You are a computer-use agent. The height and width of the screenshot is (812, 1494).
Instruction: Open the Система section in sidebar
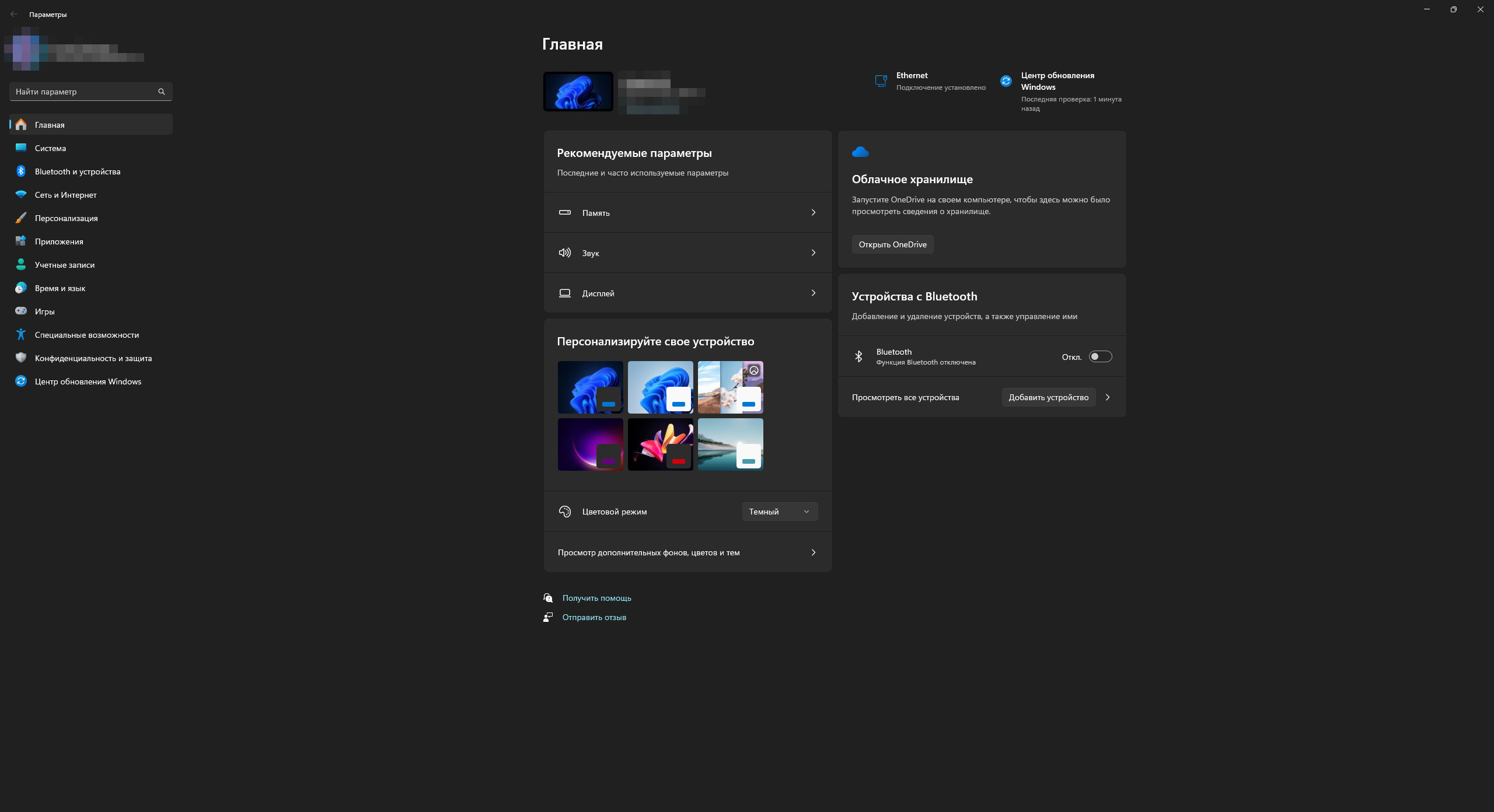point(50,148)
